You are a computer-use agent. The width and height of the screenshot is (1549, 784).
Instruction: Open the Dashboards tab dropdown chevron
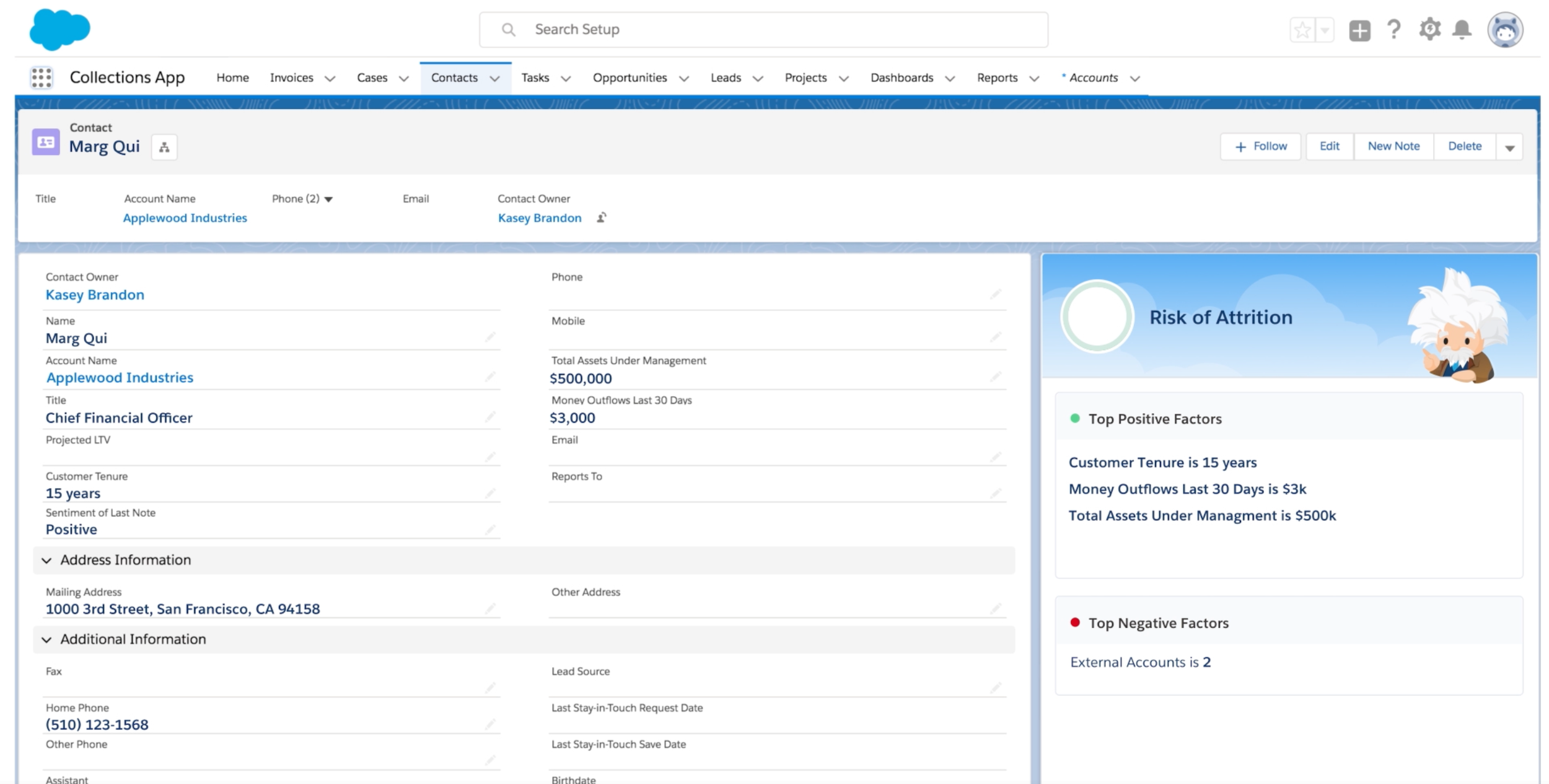(x=950, y=79)
